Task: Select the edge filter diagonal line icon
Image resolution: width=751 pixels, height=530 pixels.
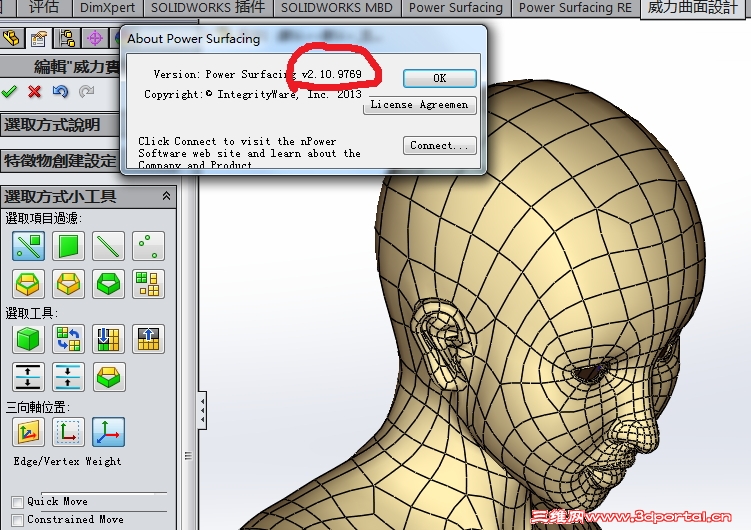Action: 108,246
